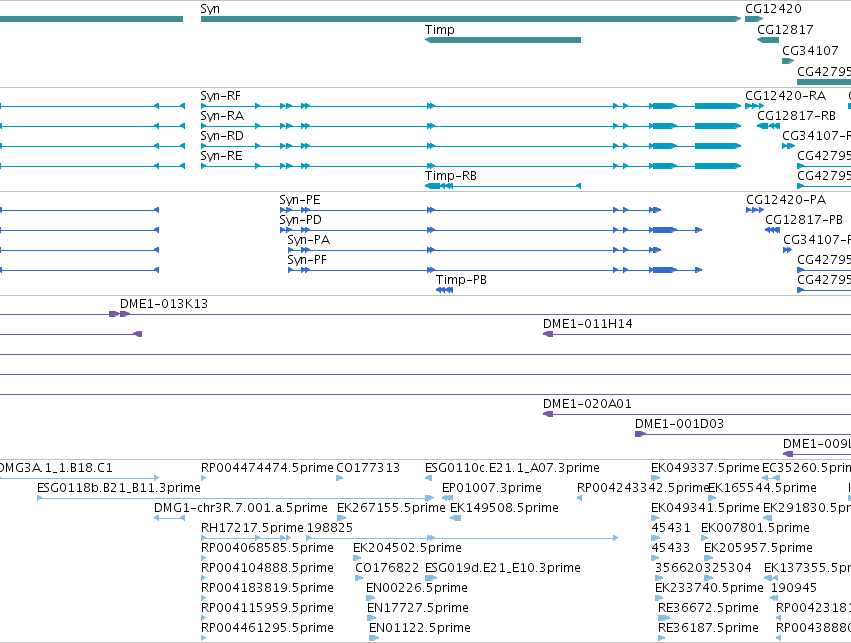Click EST EK149508.5prime

504,508
